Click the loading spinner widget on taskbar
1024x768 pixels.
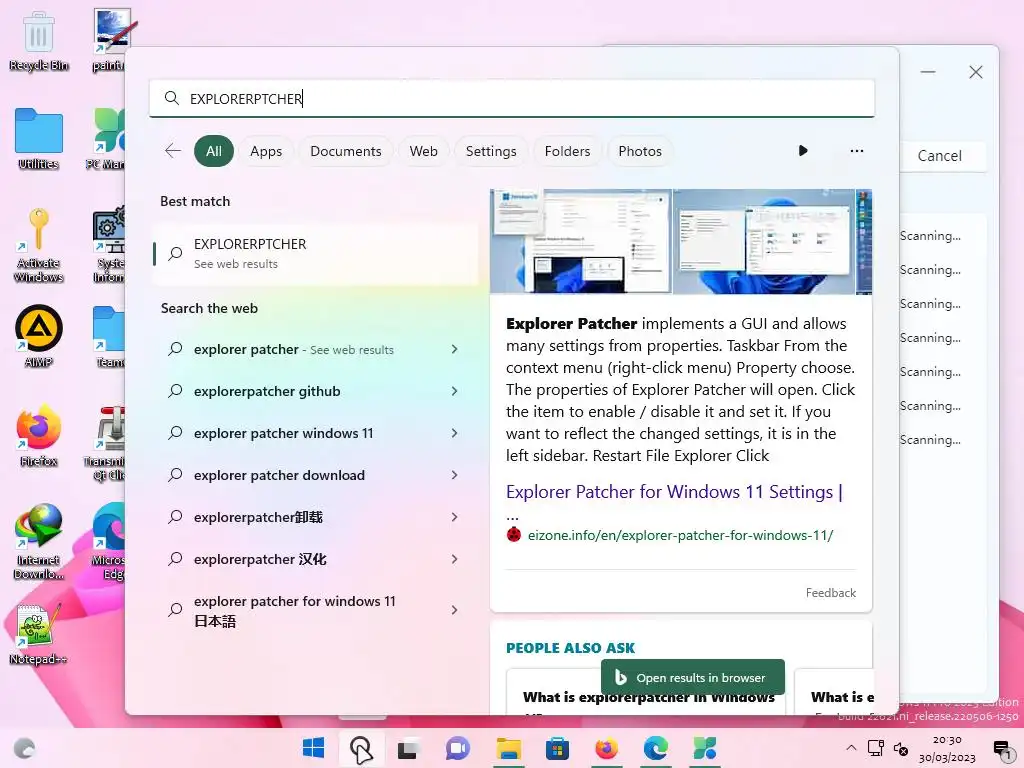click(25, 748)
